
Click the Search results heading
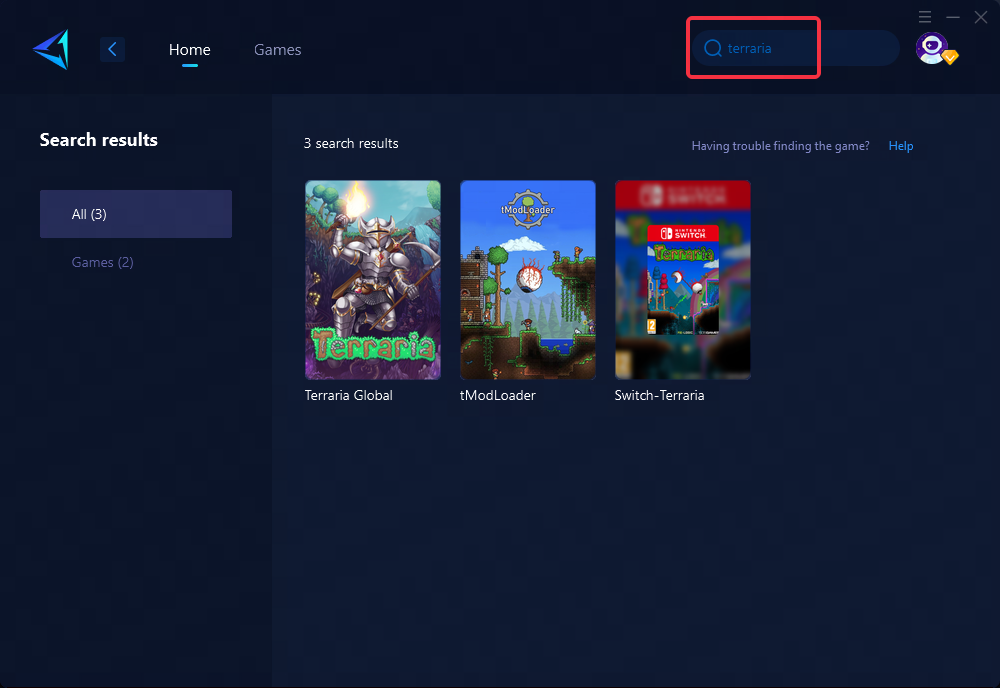tap(99, 140)
